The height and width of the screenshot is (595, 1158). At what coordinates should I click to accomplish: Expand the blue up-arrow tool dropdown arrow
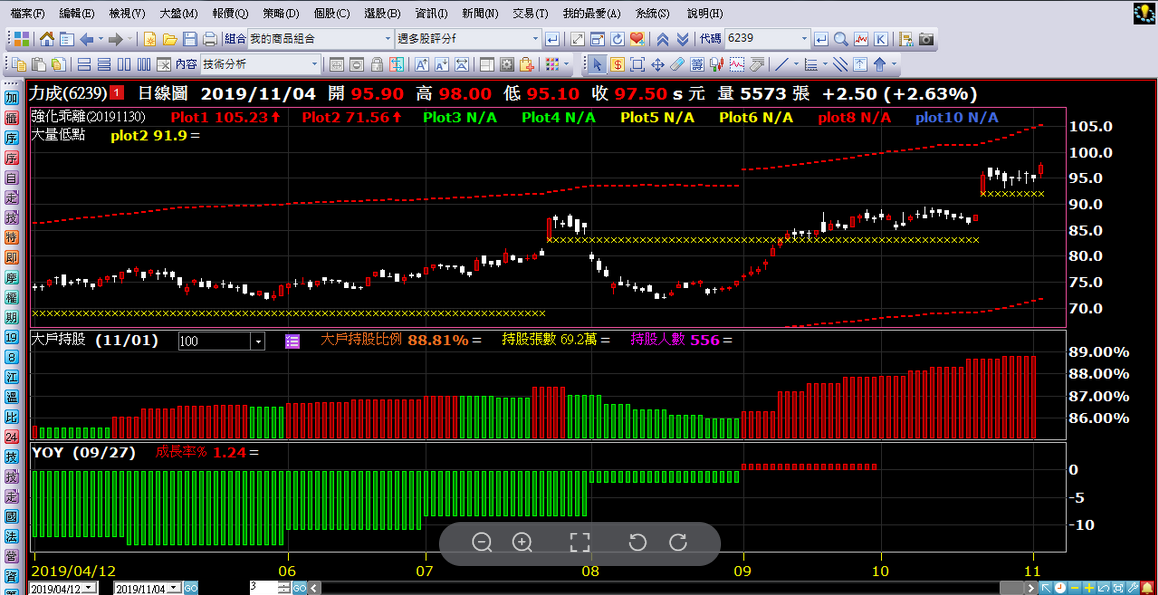pos(894,64)
